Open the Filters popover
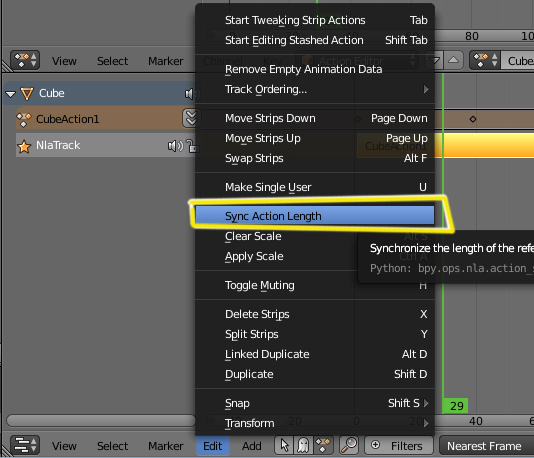 point(399,445)
